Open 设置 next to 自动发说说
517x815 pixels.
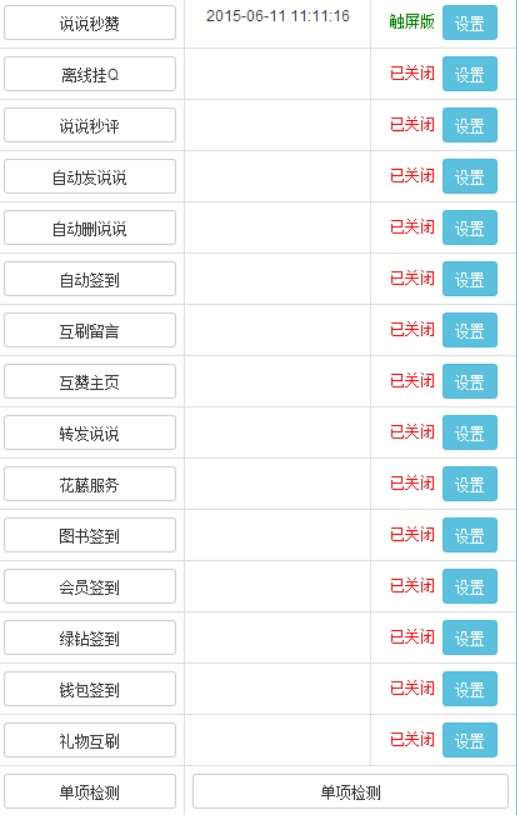point(470,177)
